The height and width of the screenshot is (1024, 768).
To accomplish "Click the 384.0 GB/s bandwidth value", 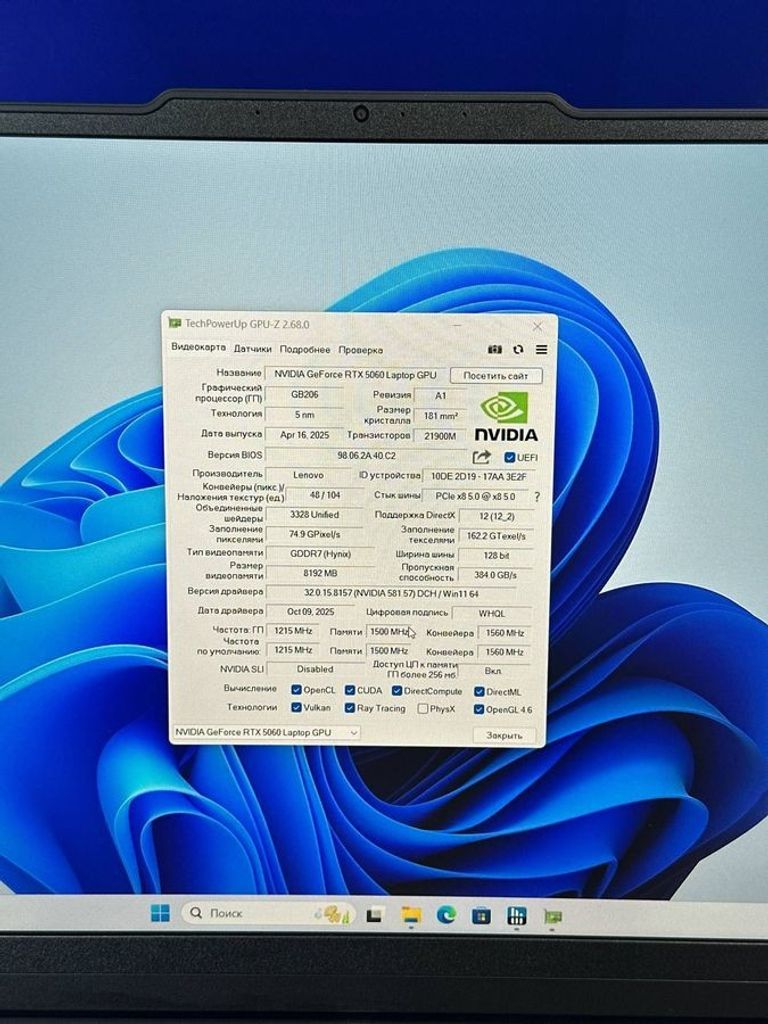I will 495,575.
